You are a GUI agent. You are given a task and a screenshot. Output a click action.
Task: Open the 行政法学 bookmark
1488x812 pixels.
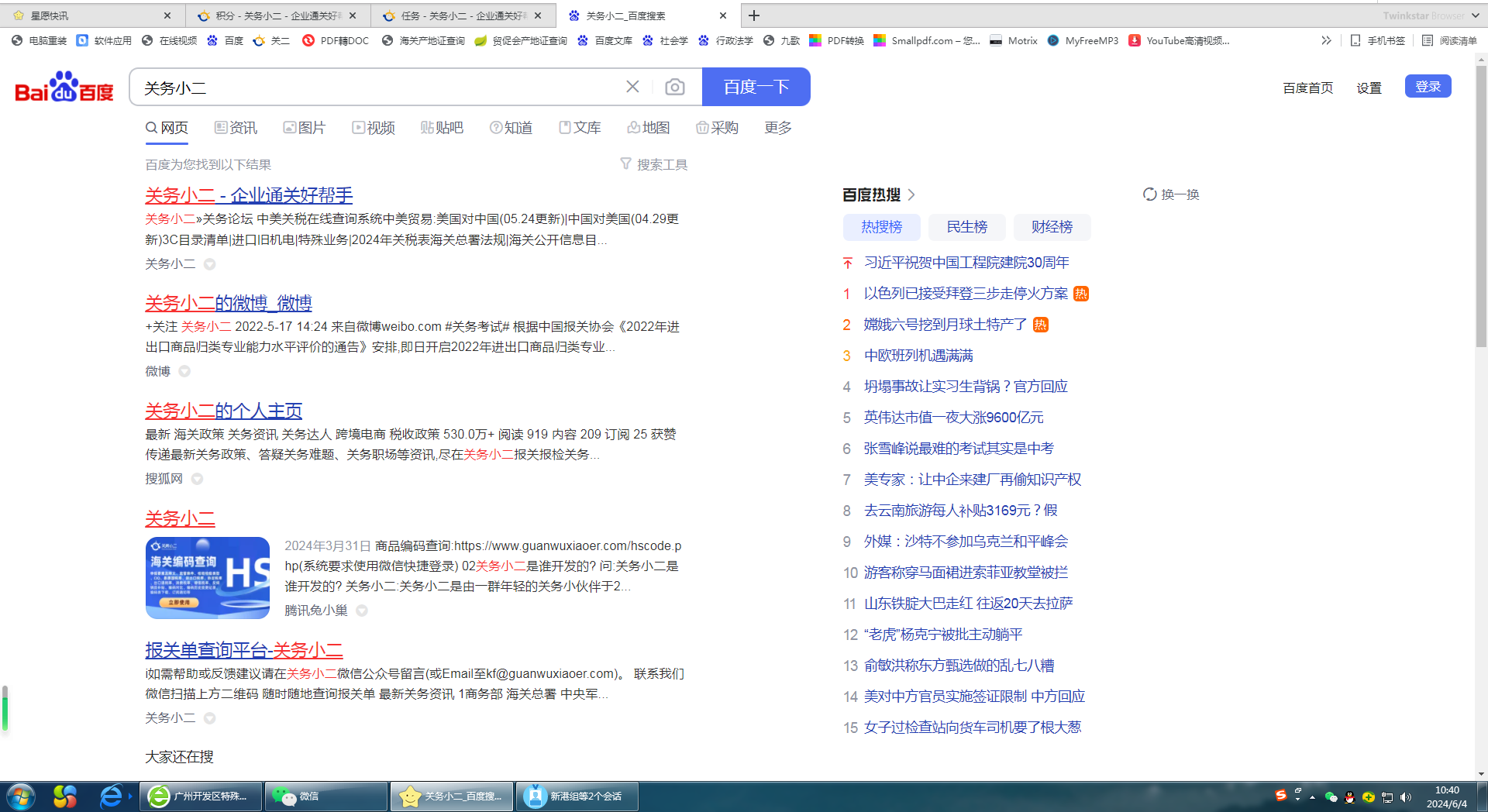click(x=726, y=40)
